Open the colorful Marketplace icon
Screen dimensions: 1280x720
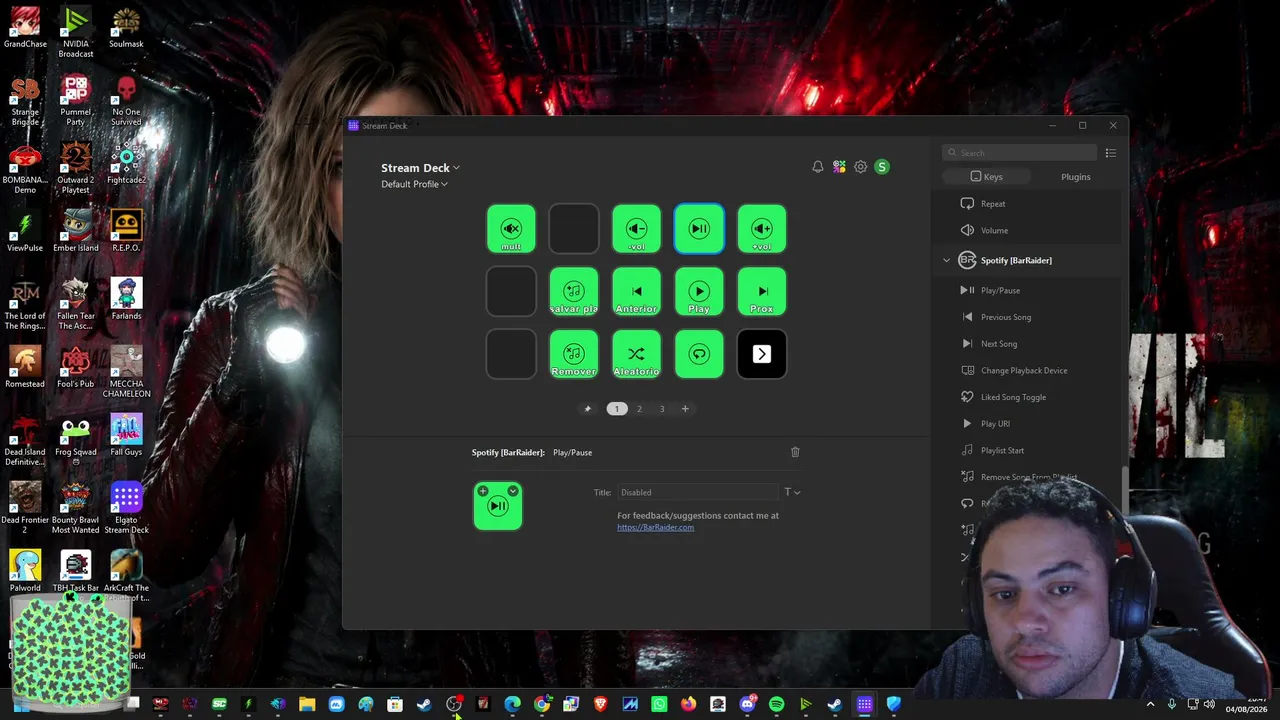[x=839, y=167]
